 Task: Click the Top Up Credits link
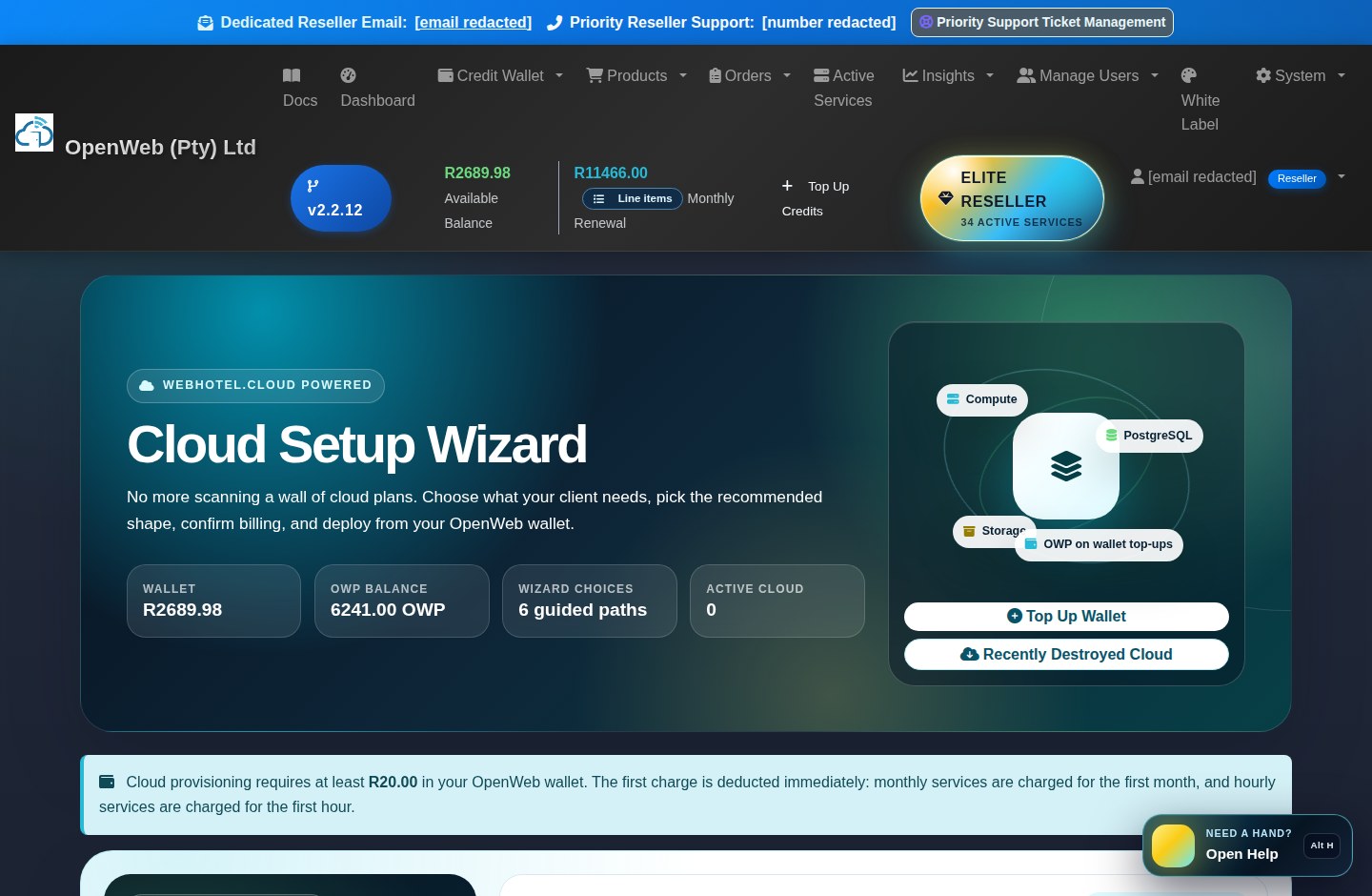point(816,198)
